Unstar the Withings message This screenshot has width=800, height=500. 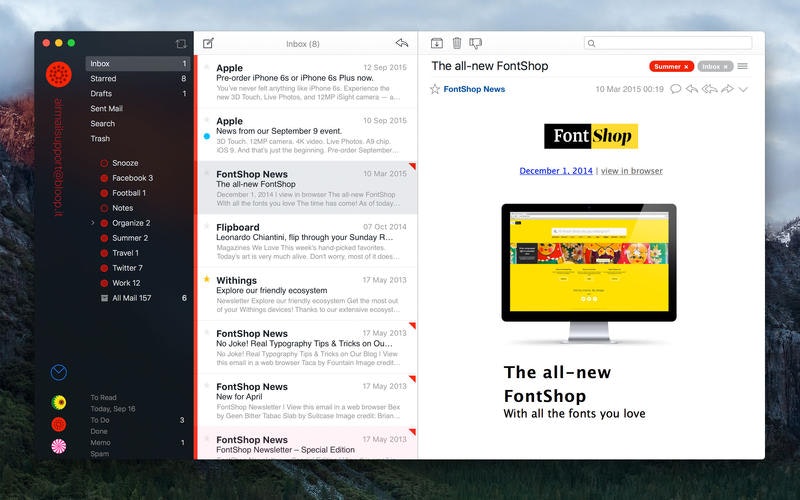(207, 279)
